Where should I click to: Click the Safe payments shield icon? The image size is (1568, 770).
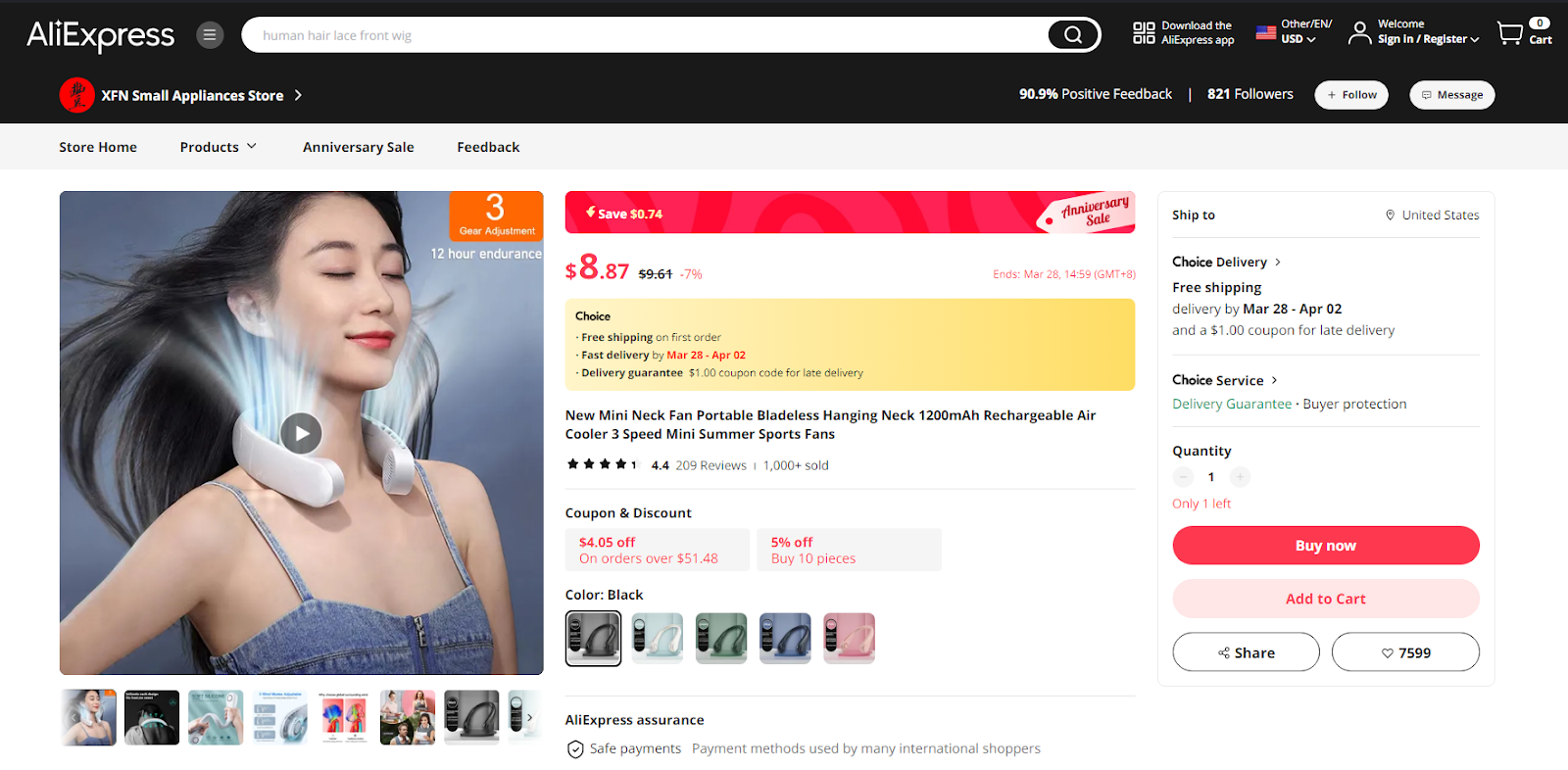coord(575,749)
